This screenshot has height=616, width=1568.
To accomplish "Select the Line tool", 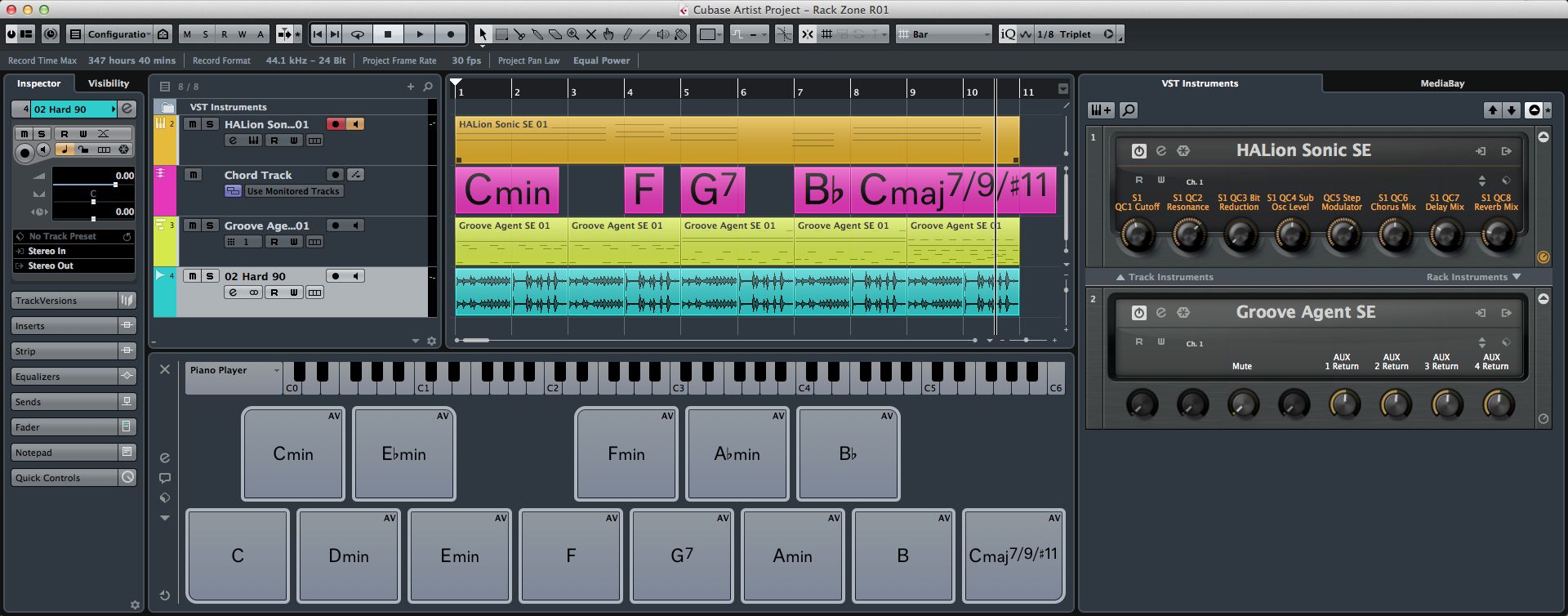I will 645,34.
